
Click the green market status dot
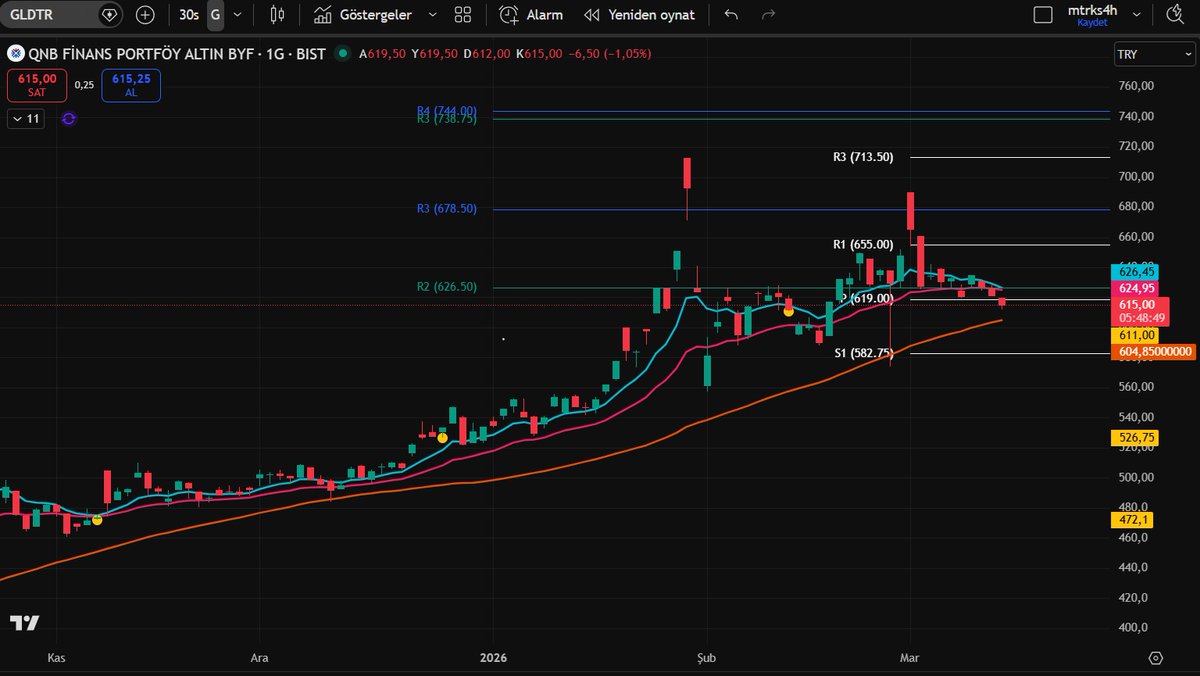344,54
